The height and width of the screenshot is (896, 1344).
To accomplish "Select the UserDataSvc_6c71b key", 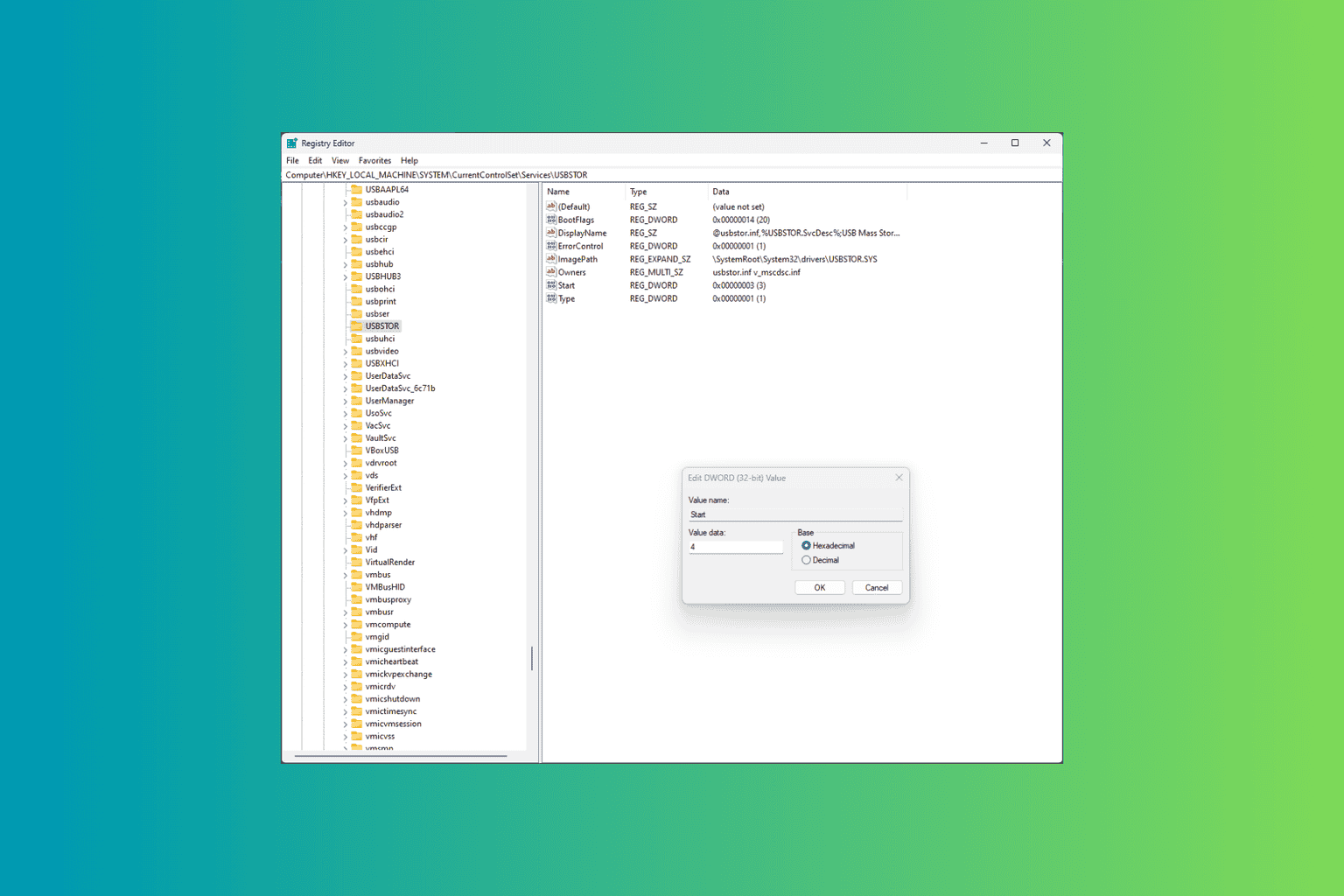I will tap(400, 388).
